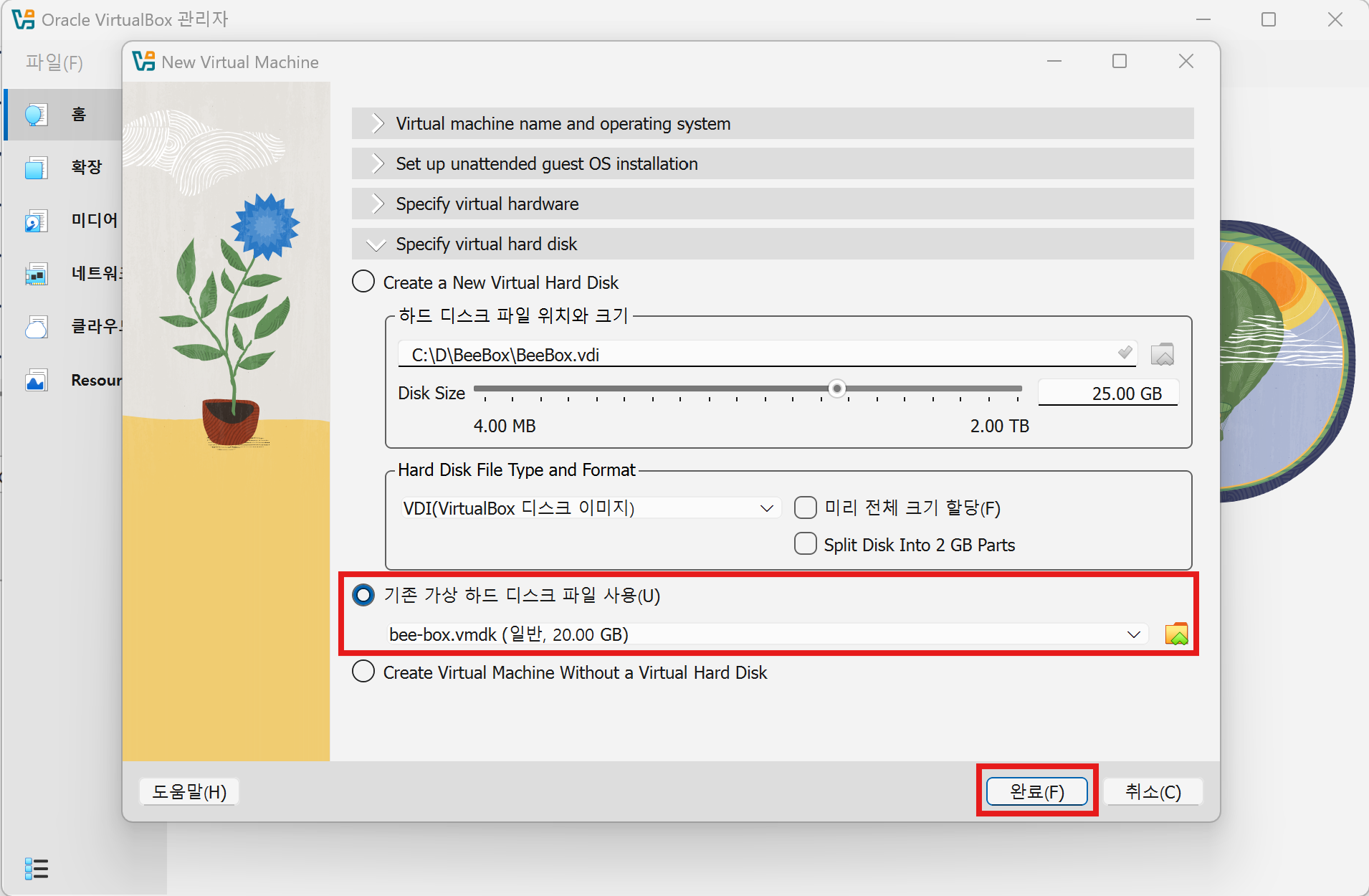The height and width of the screenshot is (896, 1369).
Task: Click the folder icon to choose existing disk file
Action: (1176, 634)
